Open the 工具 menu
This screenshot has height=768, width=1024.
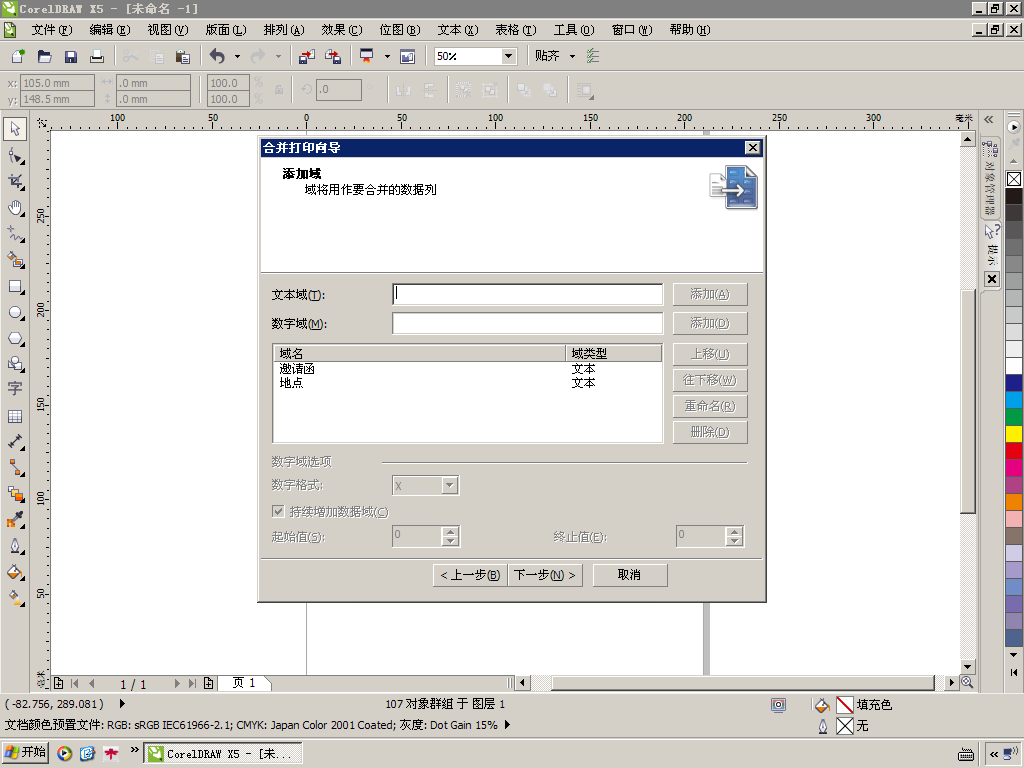[574, 30]
